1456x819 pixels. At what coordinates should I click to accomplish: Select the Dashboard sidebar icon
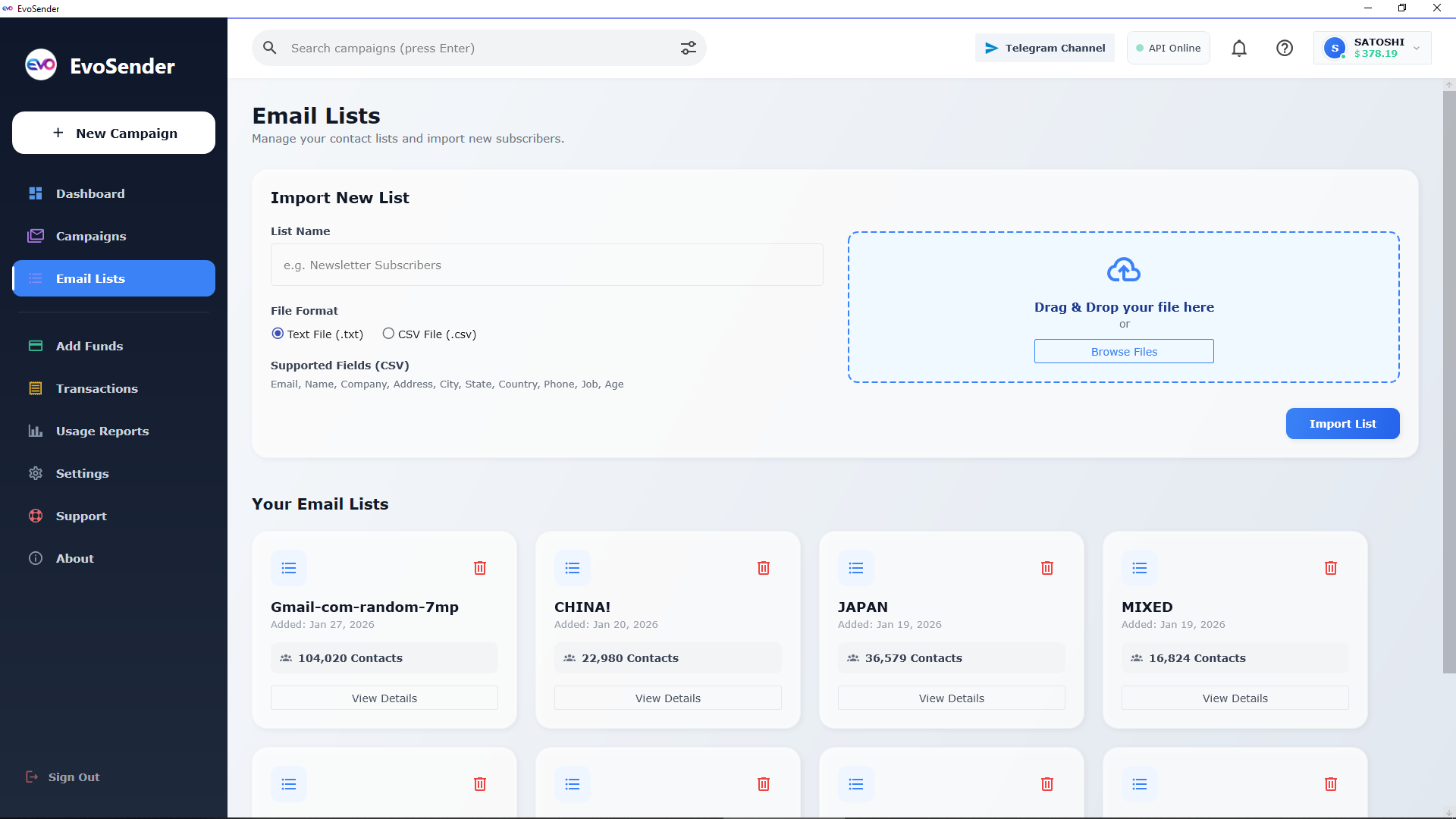(x=36, y=193)
